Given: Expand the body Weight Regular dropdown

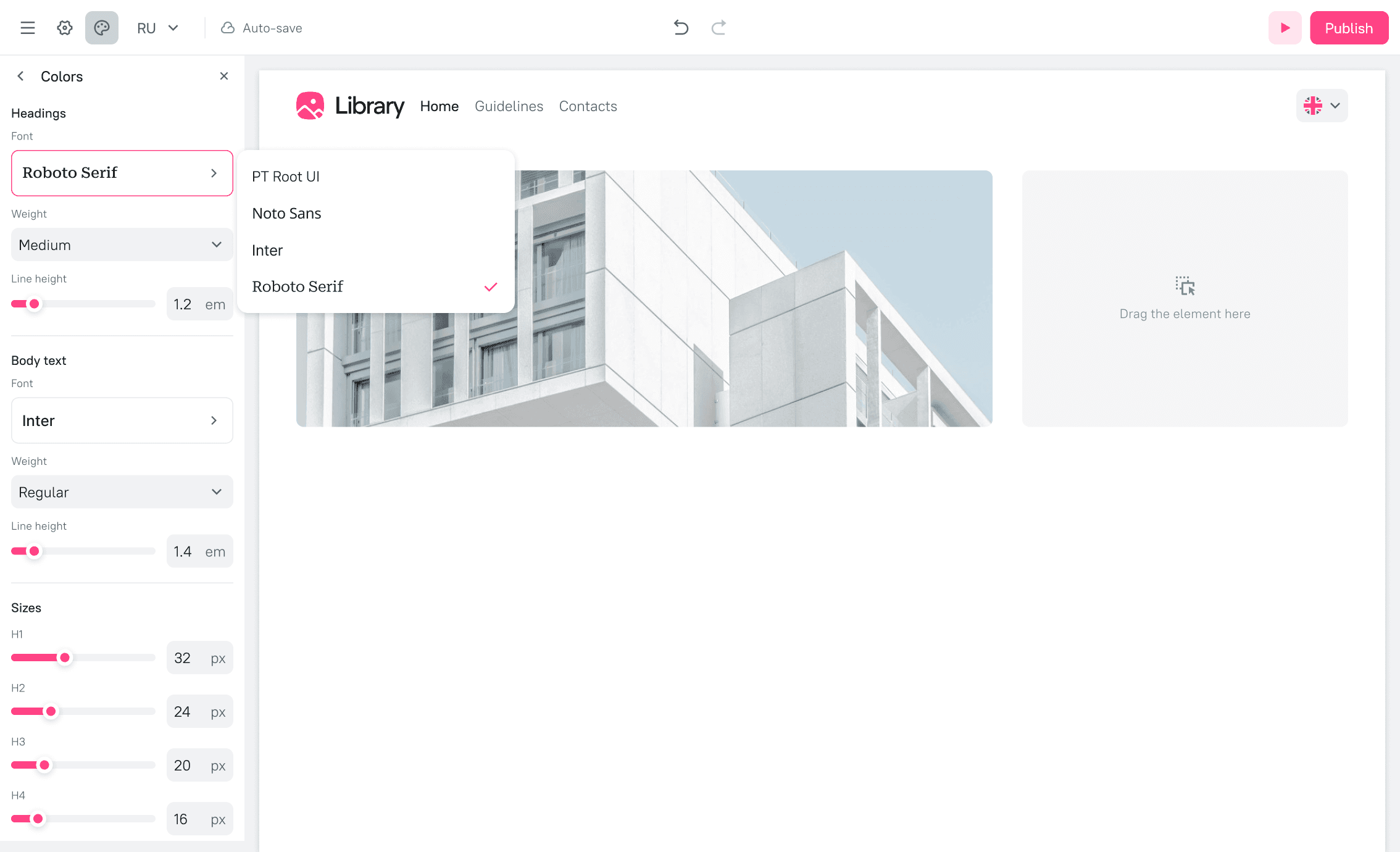Looking at the screenshot, I should click(122, 492).
